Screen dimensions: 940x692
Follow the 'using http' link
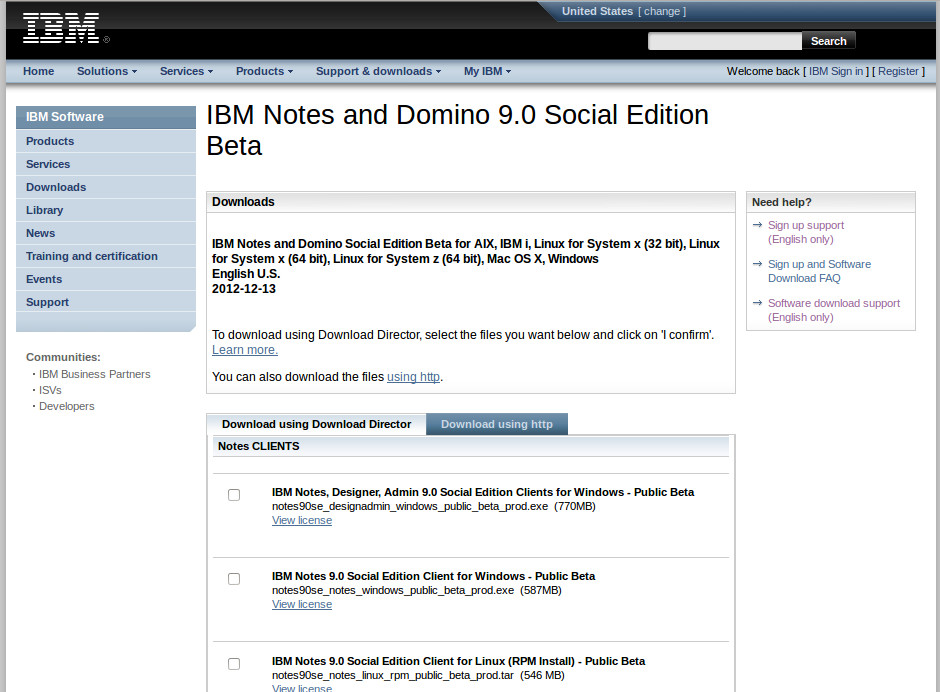[413, 377]
